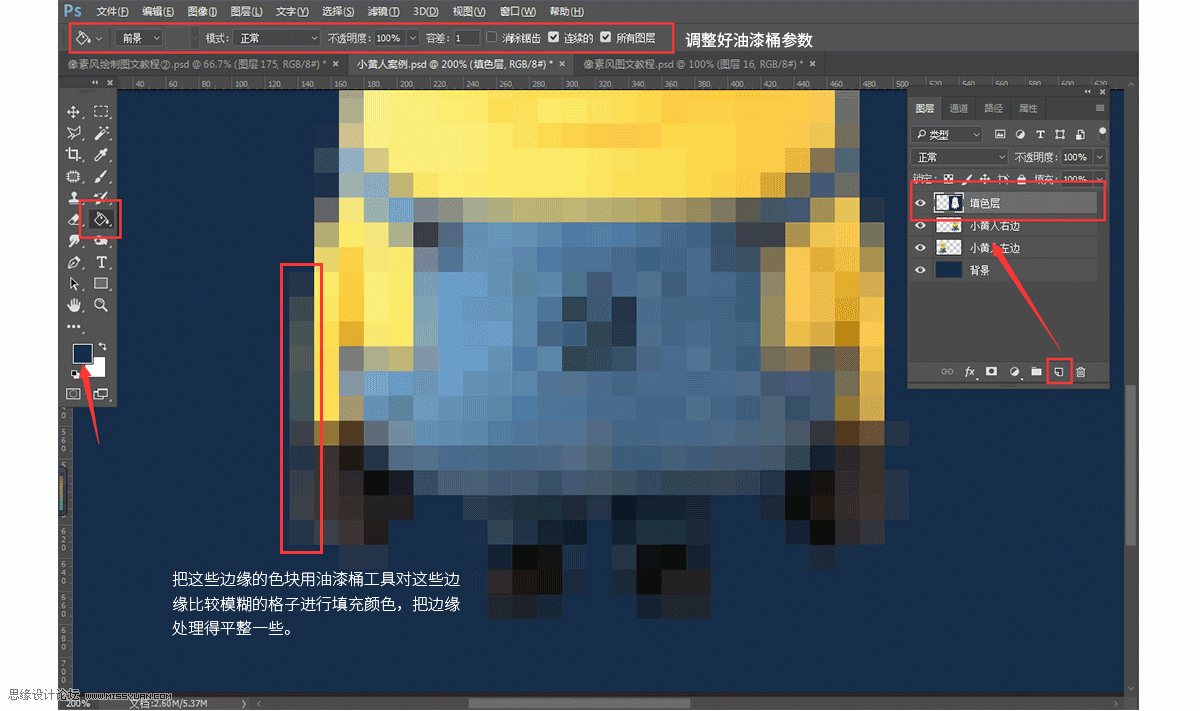This screenshot has height=711, width=1200.
Task: Change the screen mode
Action: click(102, 394)
